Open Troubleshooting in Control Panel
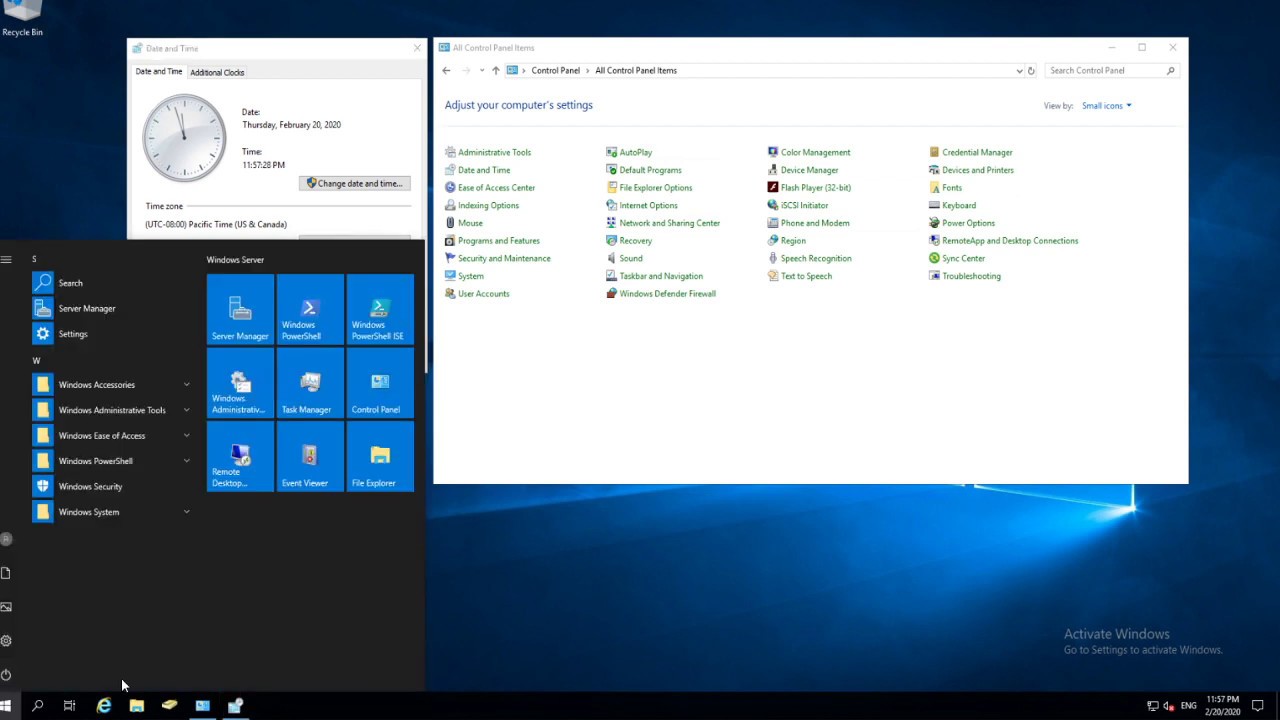This screenshot has width=1280, height=720. click(x=965, y=276)
